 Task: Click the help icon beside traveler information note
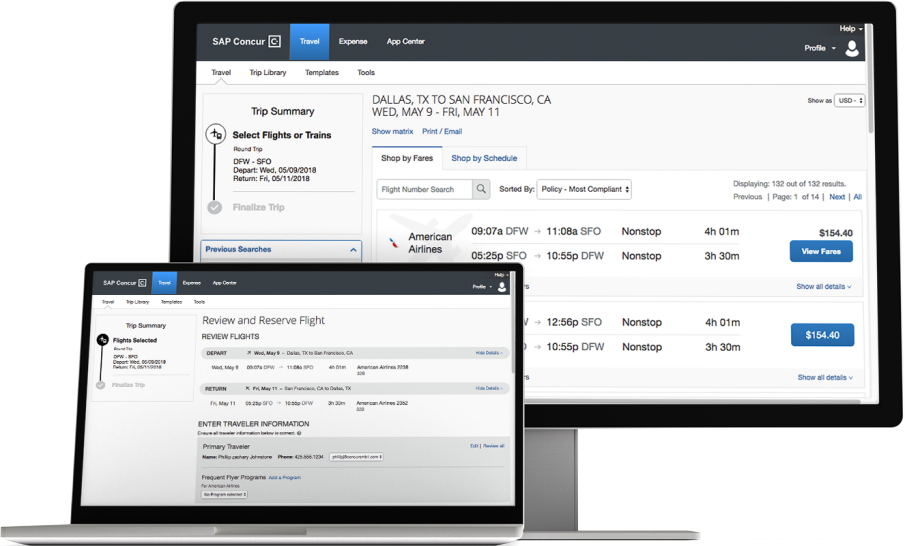[x=299, y=433]
